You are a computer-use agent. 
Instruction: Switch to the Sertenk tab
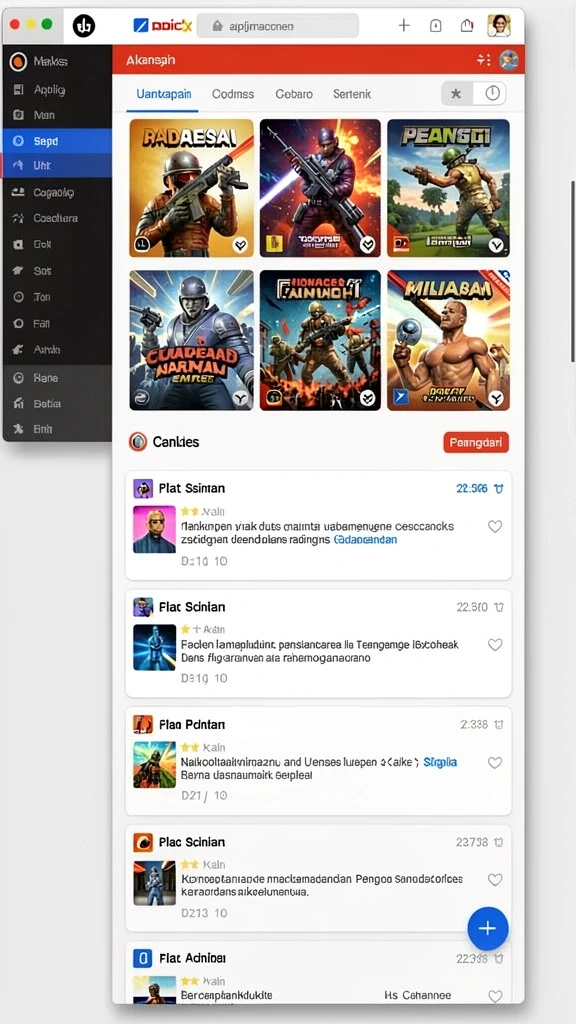coord(352,94)
